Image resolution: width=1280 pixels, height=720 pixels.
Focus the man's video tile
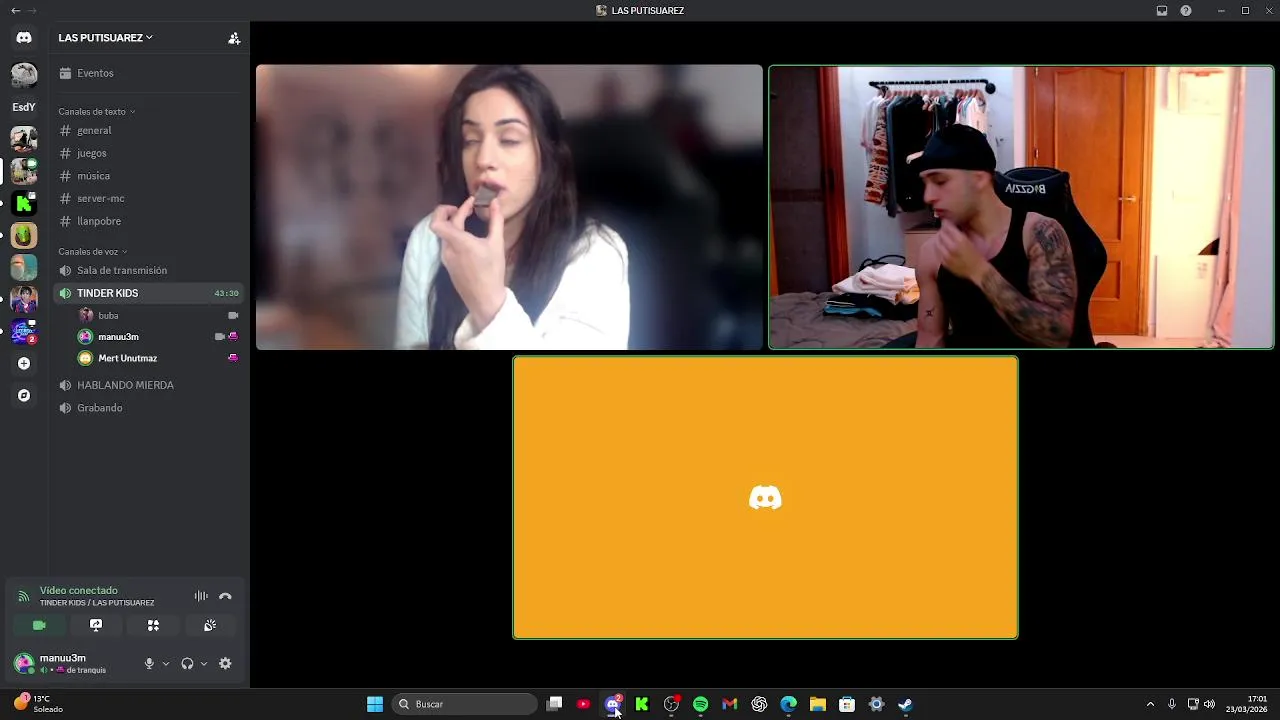(1021, 207)
